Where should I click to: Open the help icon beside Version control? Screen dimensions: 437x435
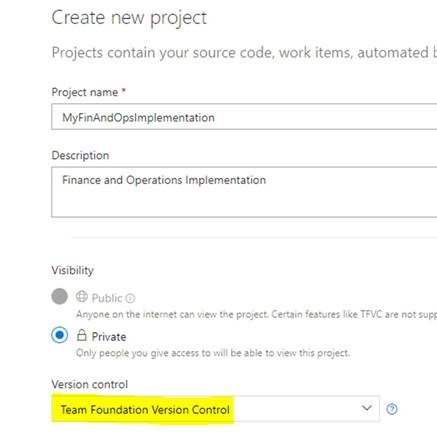pyautogui.click(x=392, y=409)
